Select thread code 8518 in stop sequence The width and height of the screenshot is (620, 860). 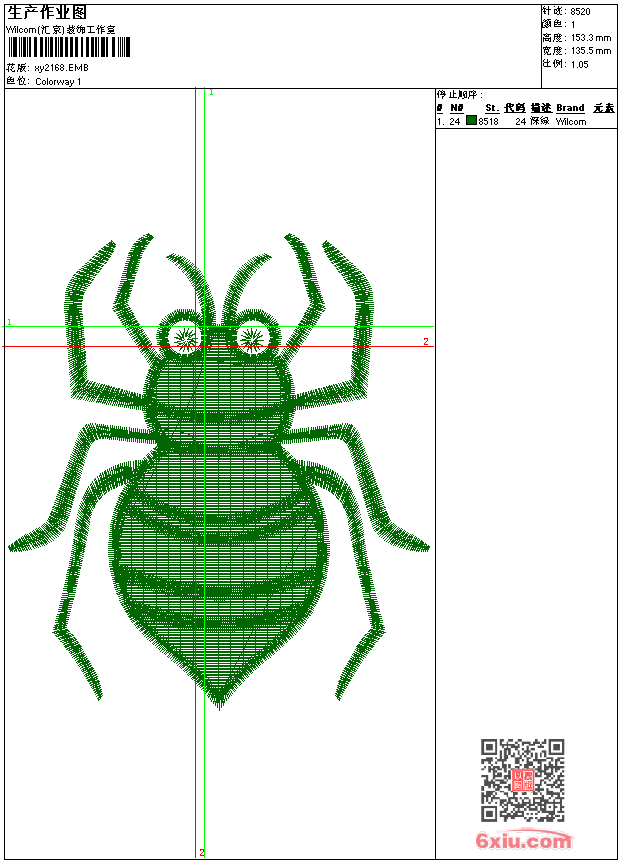point(488,121)
